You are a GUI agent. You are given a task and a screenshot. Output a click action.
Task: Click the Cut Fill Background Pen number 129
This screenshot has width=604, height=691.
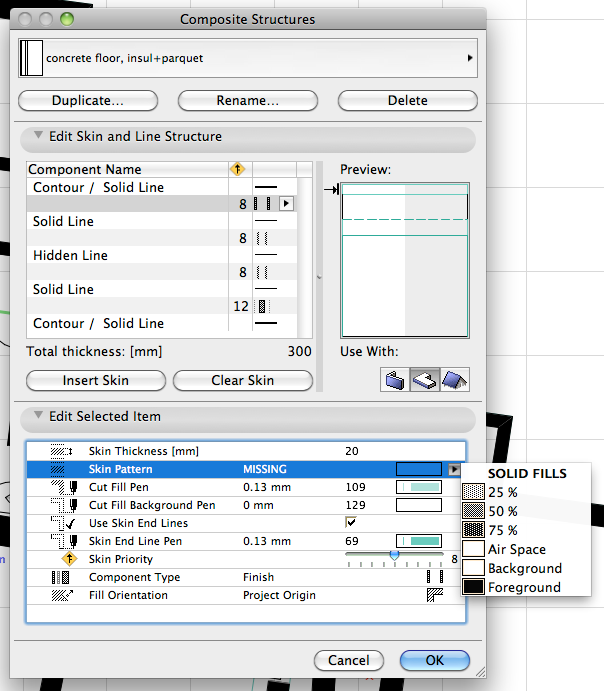(x=356, y=505)
